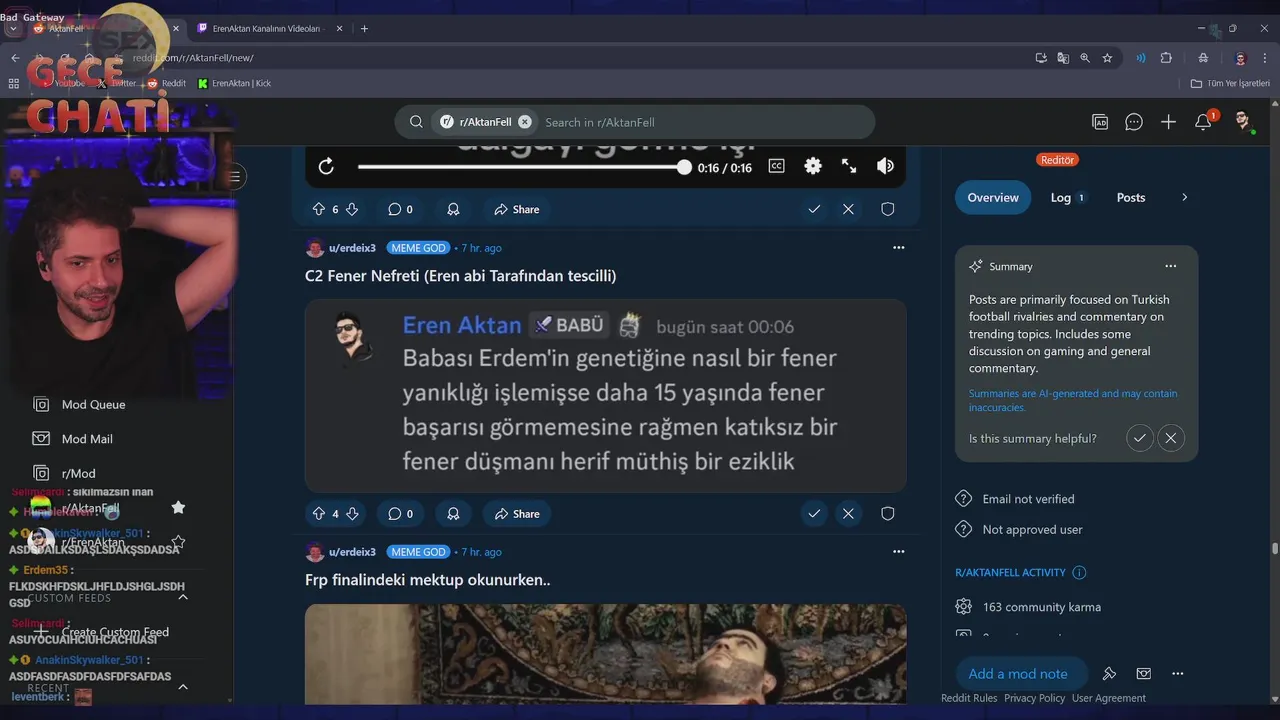Mark the summary as helpful
1280x720 pixels.
tap(1139, 438)
